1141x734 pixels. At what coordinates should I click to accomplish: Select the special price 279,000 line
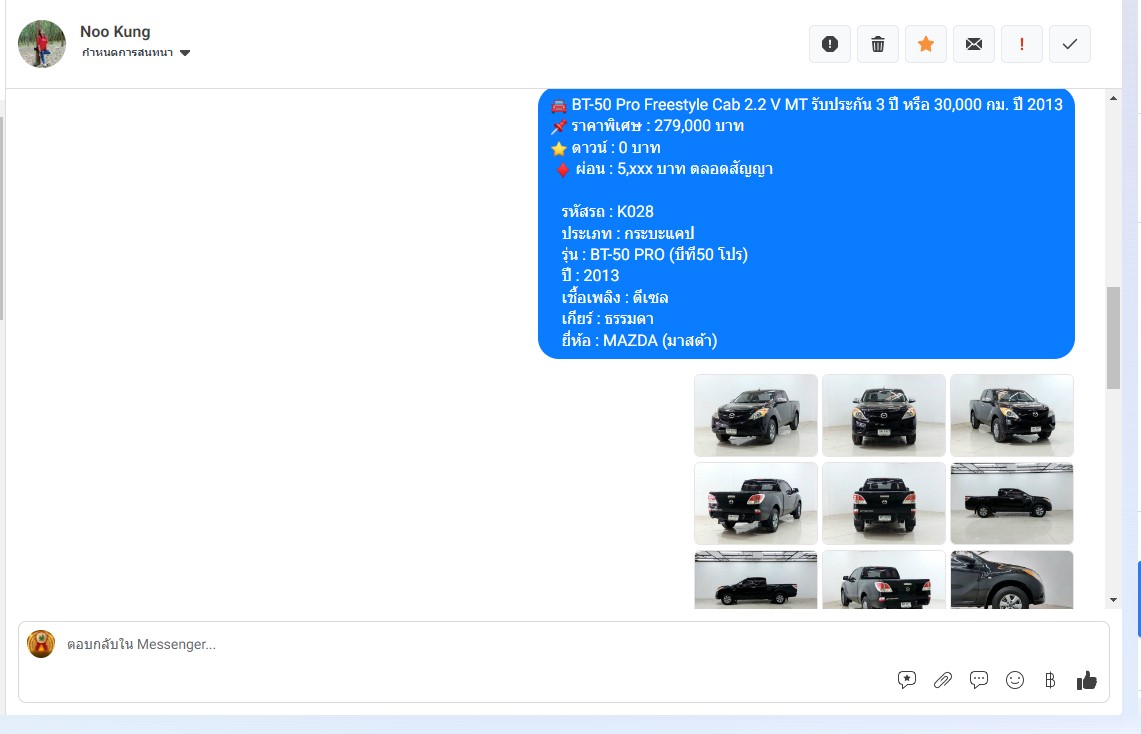[x=648, y=126]
